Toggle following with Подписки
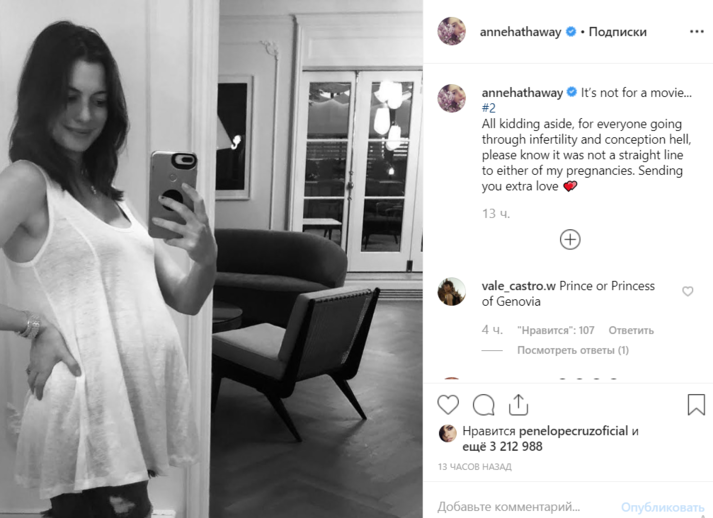 (618, 32)
